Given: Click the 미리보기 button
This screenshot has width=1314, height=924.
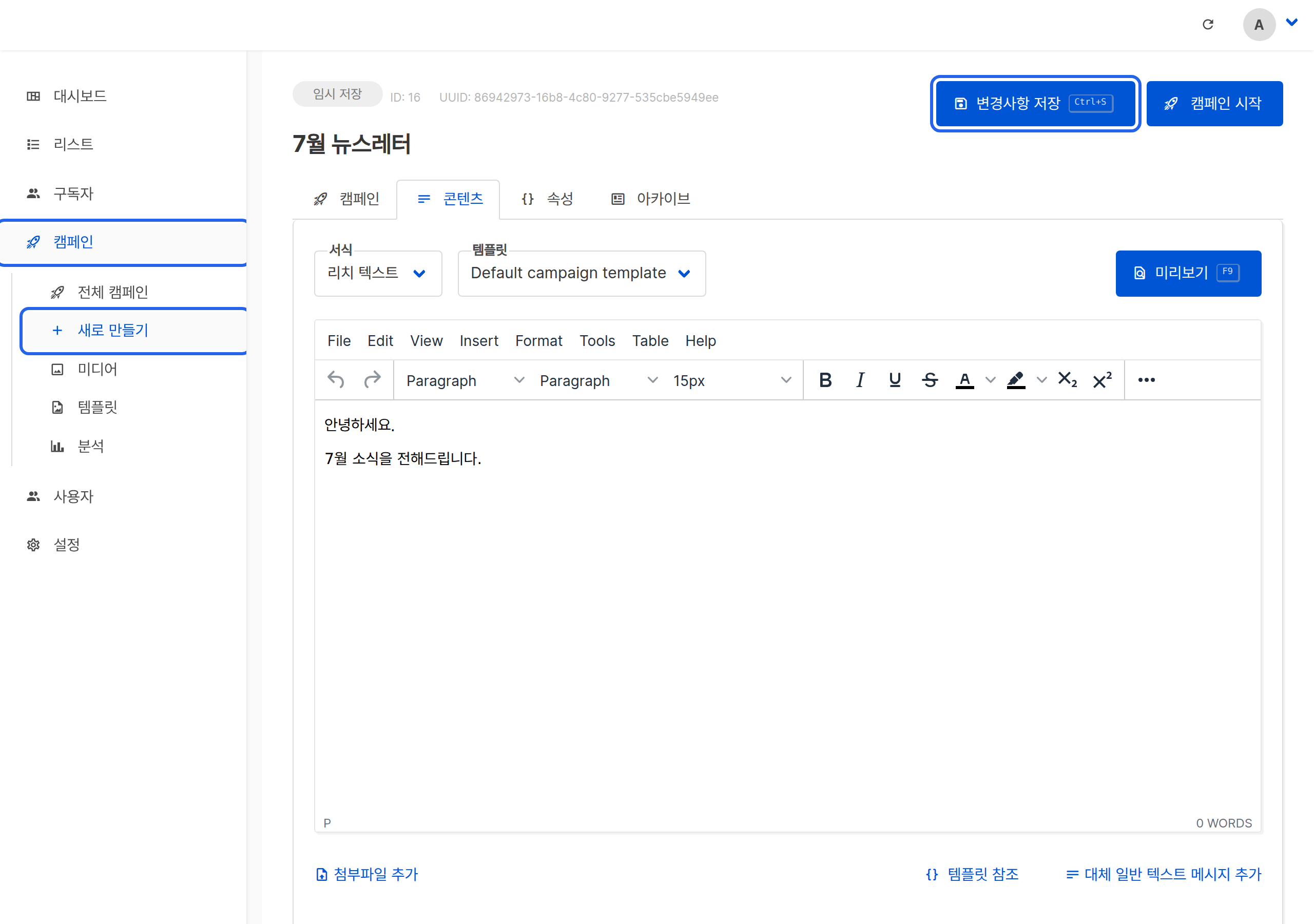Looking at the screenshot, I should [x=1188, y=273].
